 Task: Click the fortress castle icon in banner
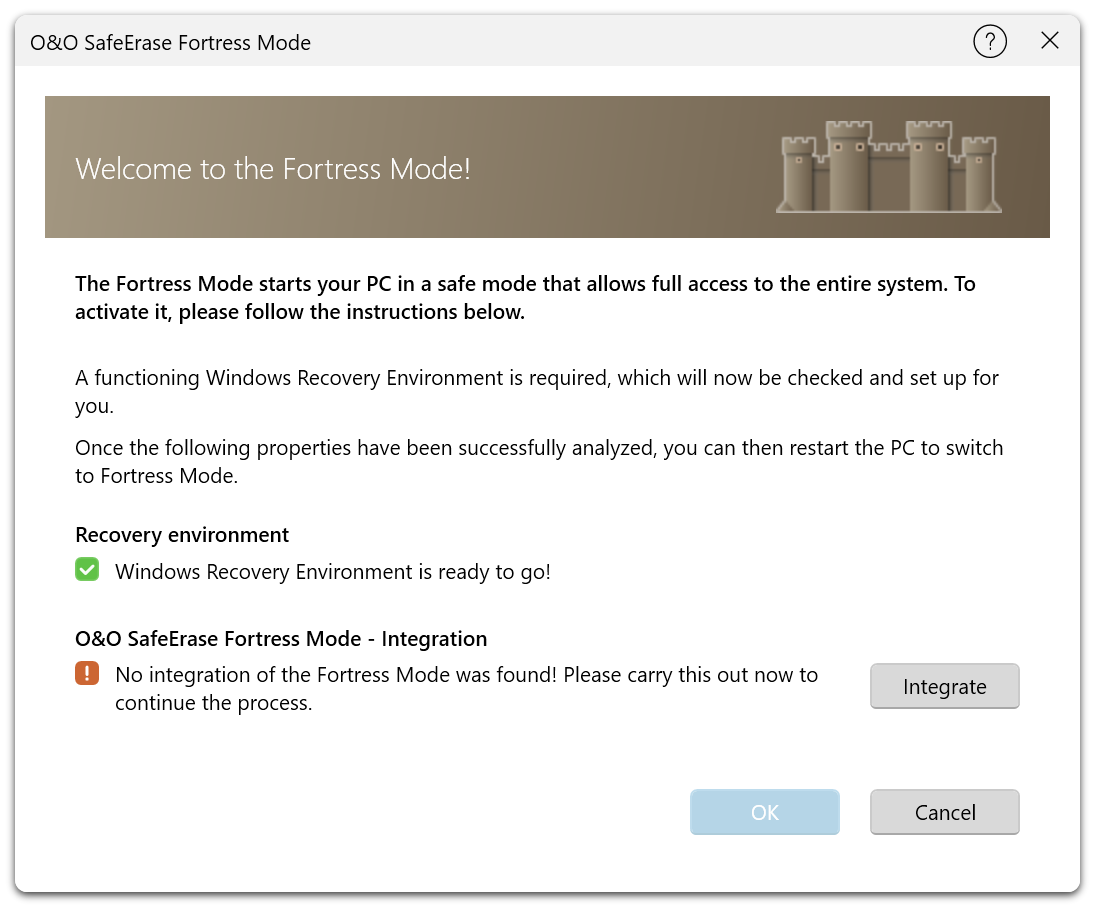tap(888, 167)
